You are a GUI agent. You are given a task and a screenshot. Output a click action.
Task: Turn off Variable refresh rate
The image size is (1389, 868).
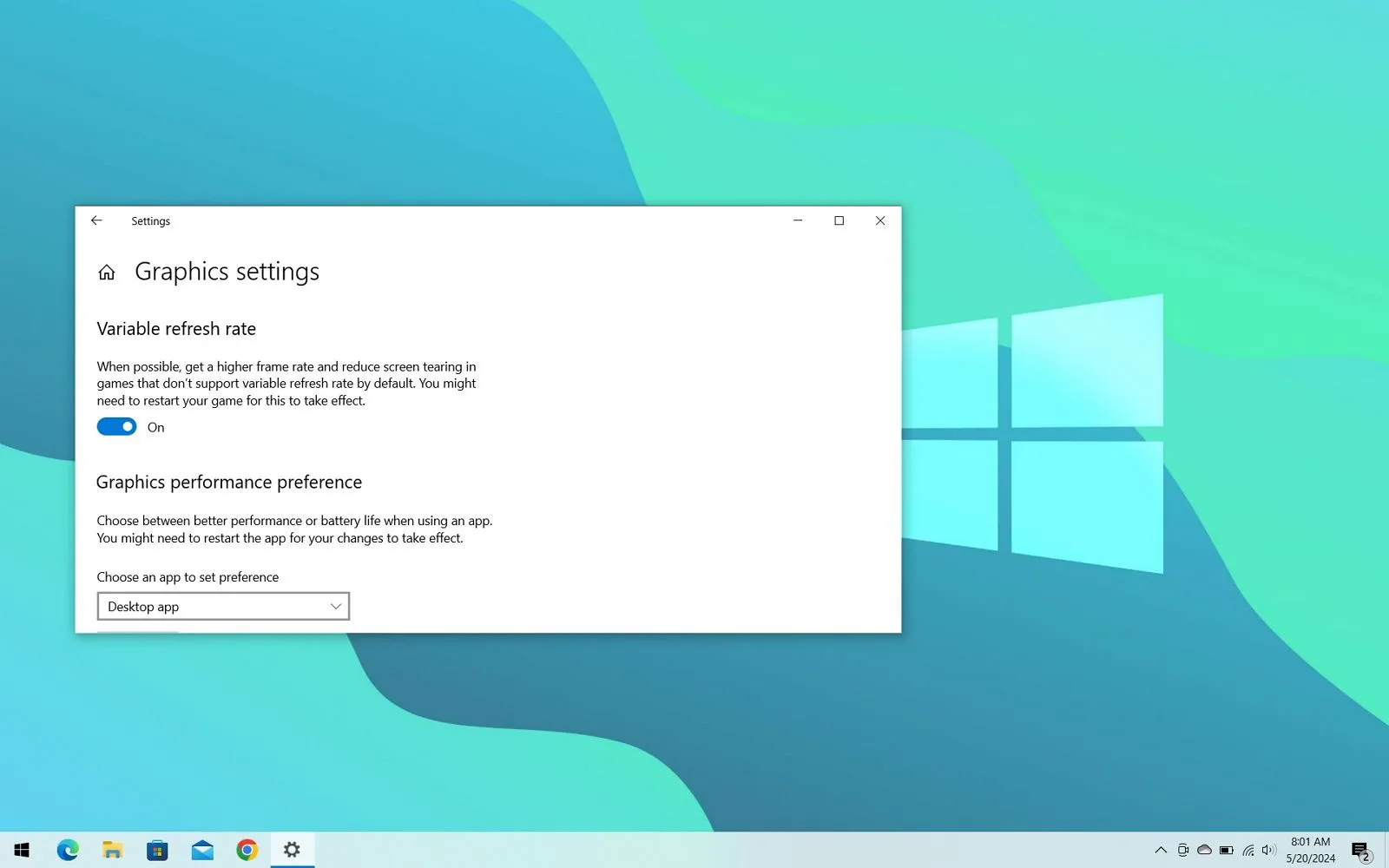point(116,426)
